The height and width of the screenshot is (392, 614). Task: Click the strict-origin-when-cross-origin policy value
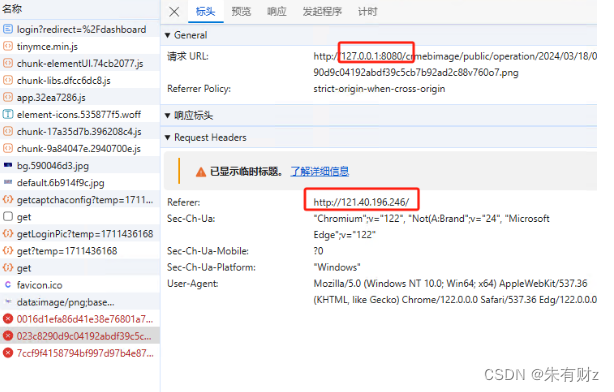(x=379, y=89)
